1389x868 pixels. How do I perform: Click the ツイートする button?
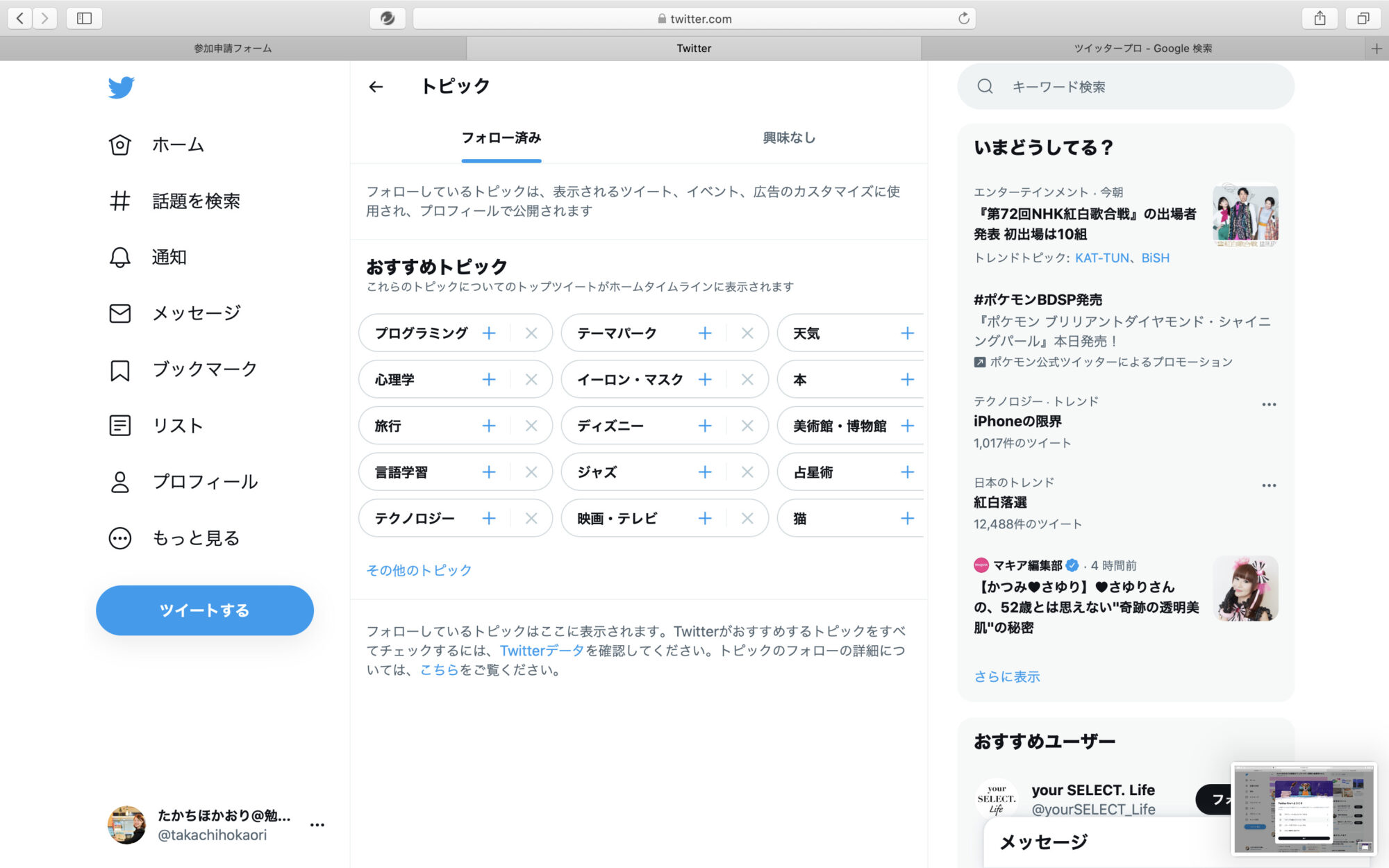coord(205,610)
